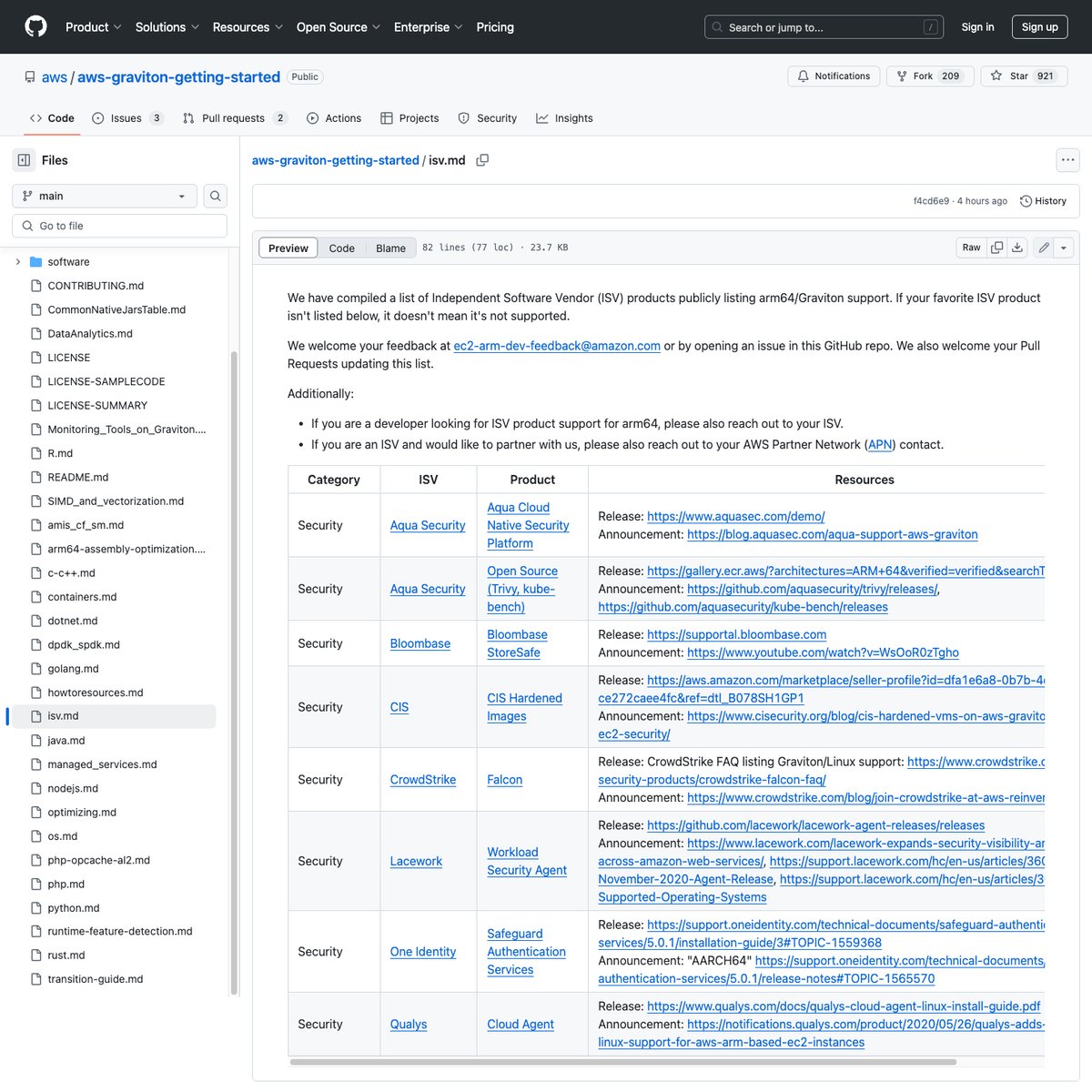This screenshot has width=1092, height=1092.
Task: Open the more file actions ellipsis menu
Action: point(1067,160)
